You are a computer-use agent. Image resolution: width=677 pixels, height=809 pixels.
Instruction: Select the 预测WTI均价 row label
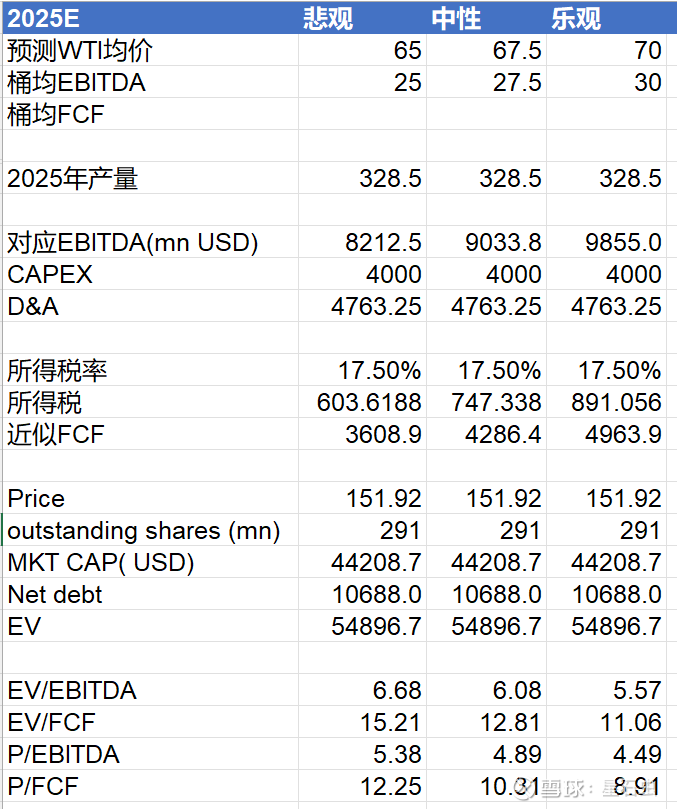pyautogui.click(x=150, y=50)
